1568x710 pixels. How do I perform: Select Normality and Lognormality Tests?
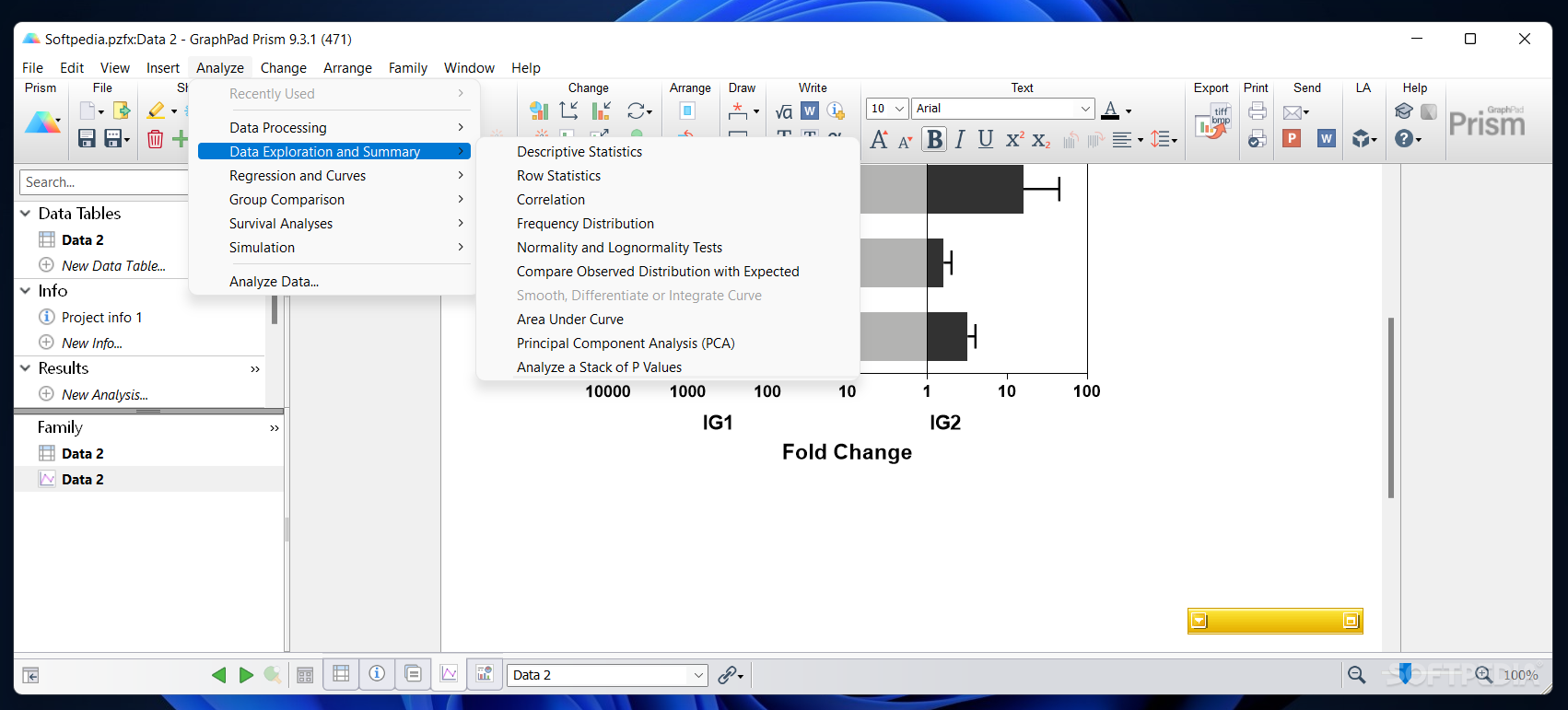point(619,248)
